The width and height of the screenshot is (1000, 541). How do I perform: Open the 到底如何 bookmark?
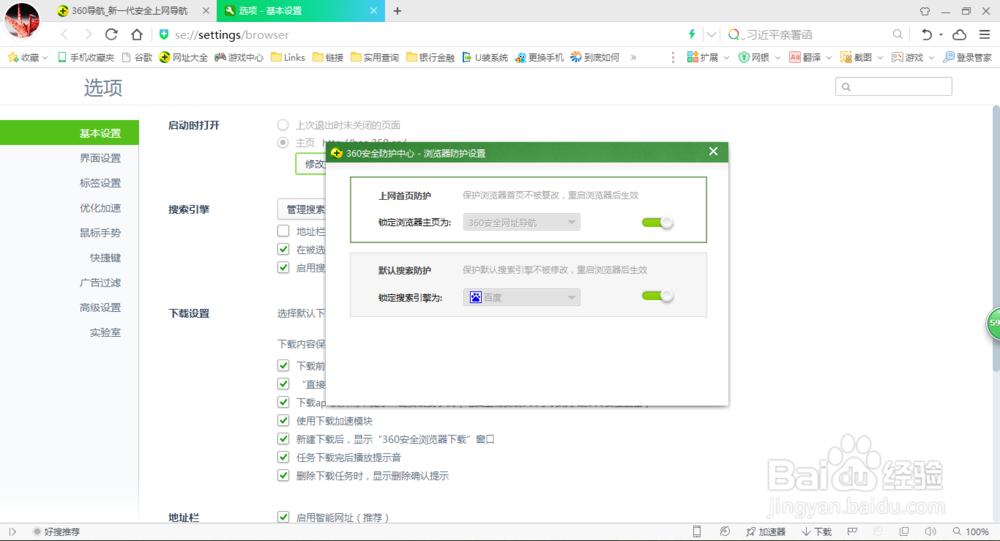pyautogui.click(x=594, y=57)
